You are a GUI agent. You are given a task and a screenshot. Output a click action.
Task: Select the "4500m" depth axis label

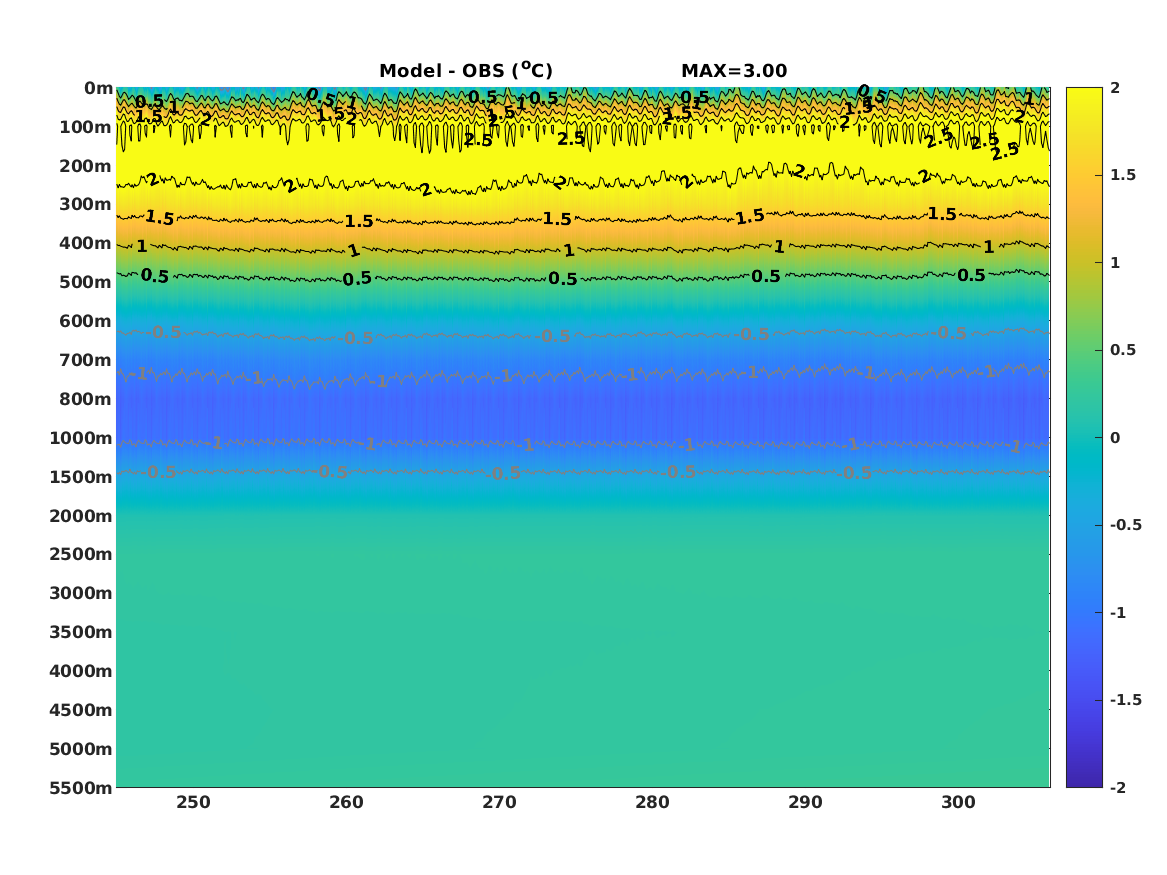(x=81, y=710)
